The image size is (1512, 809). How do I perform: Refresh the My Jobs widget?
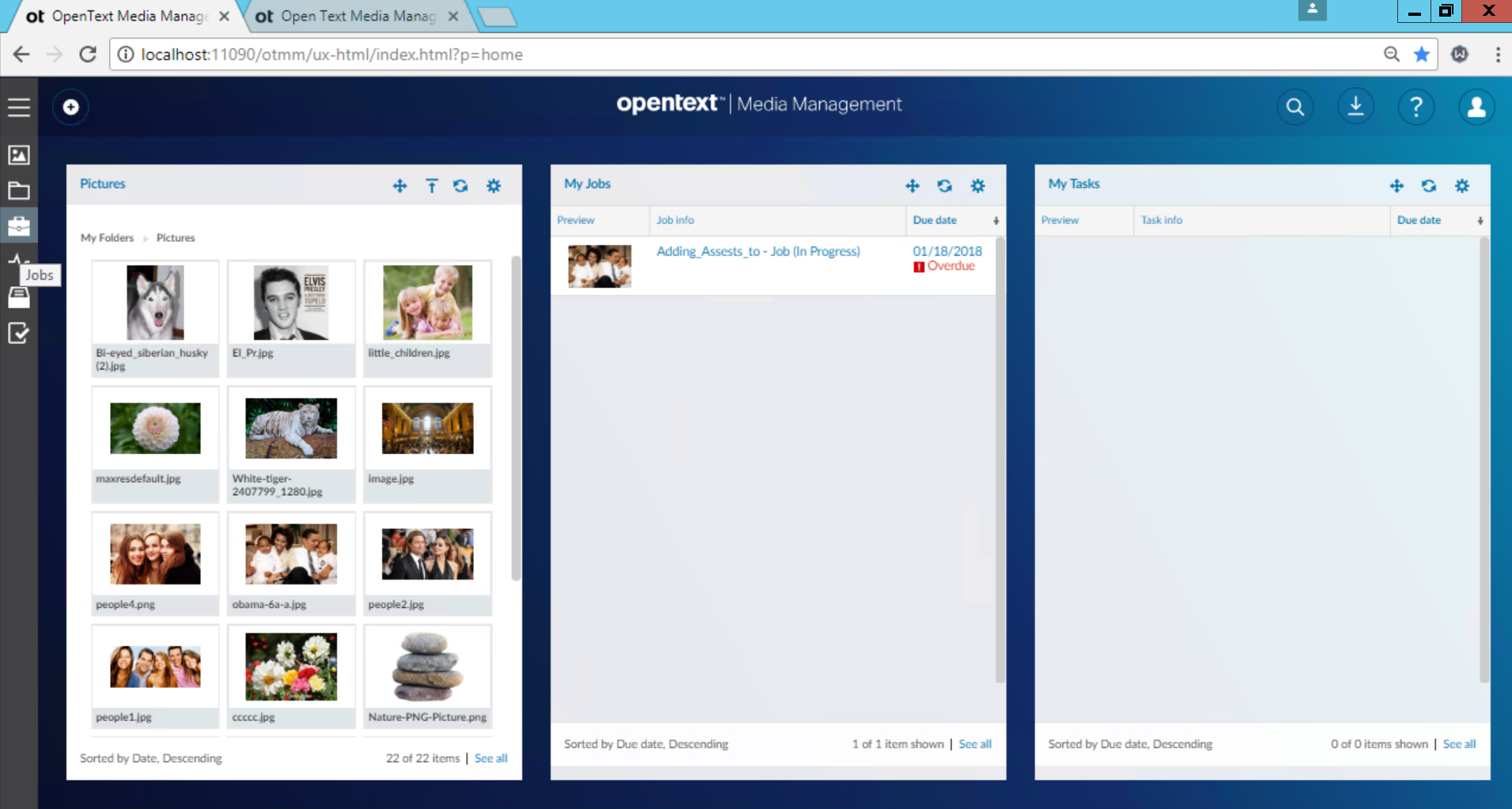[945, 186]
